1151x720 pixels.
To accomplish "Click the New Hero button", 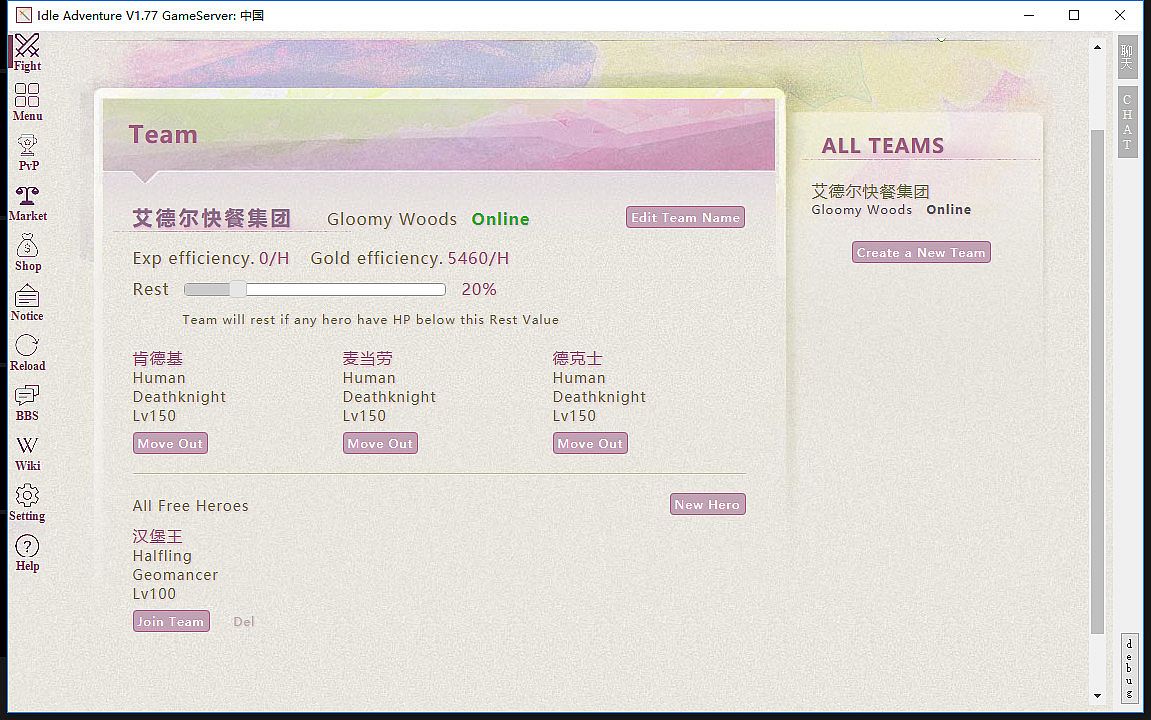I will pos(708,504).
